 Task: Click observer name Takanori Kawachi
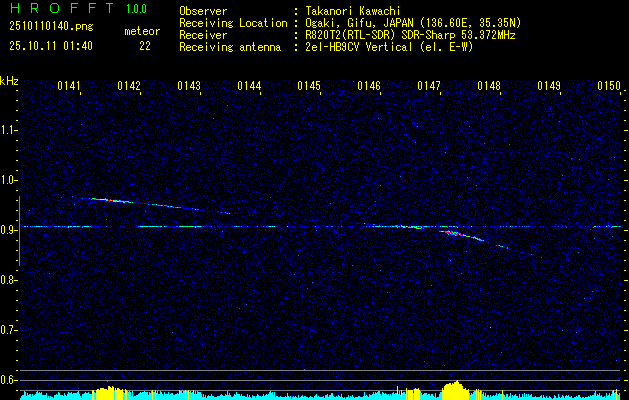point(353,11)
